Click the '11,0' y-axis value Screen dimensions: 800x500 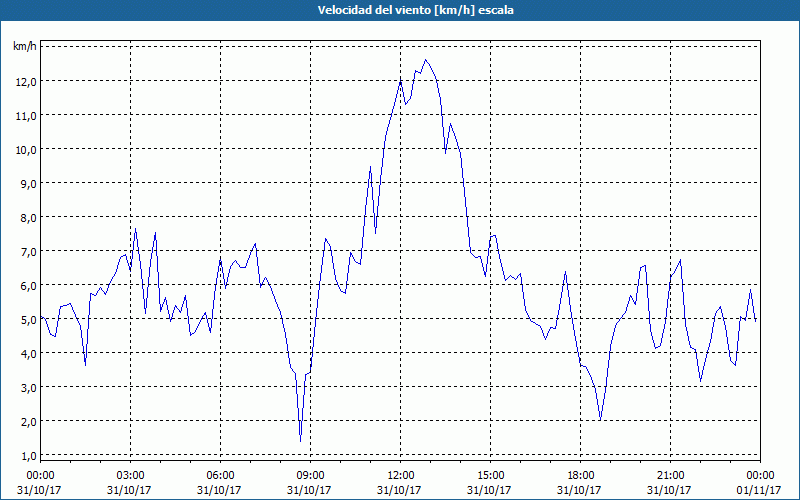(x=26, y=116)
